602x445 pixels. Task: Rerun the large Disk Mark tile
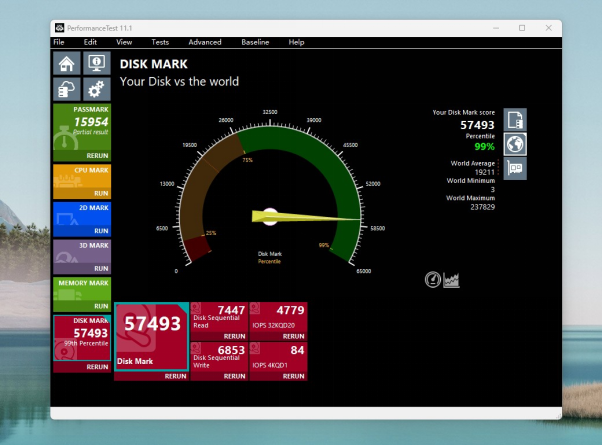175,376
